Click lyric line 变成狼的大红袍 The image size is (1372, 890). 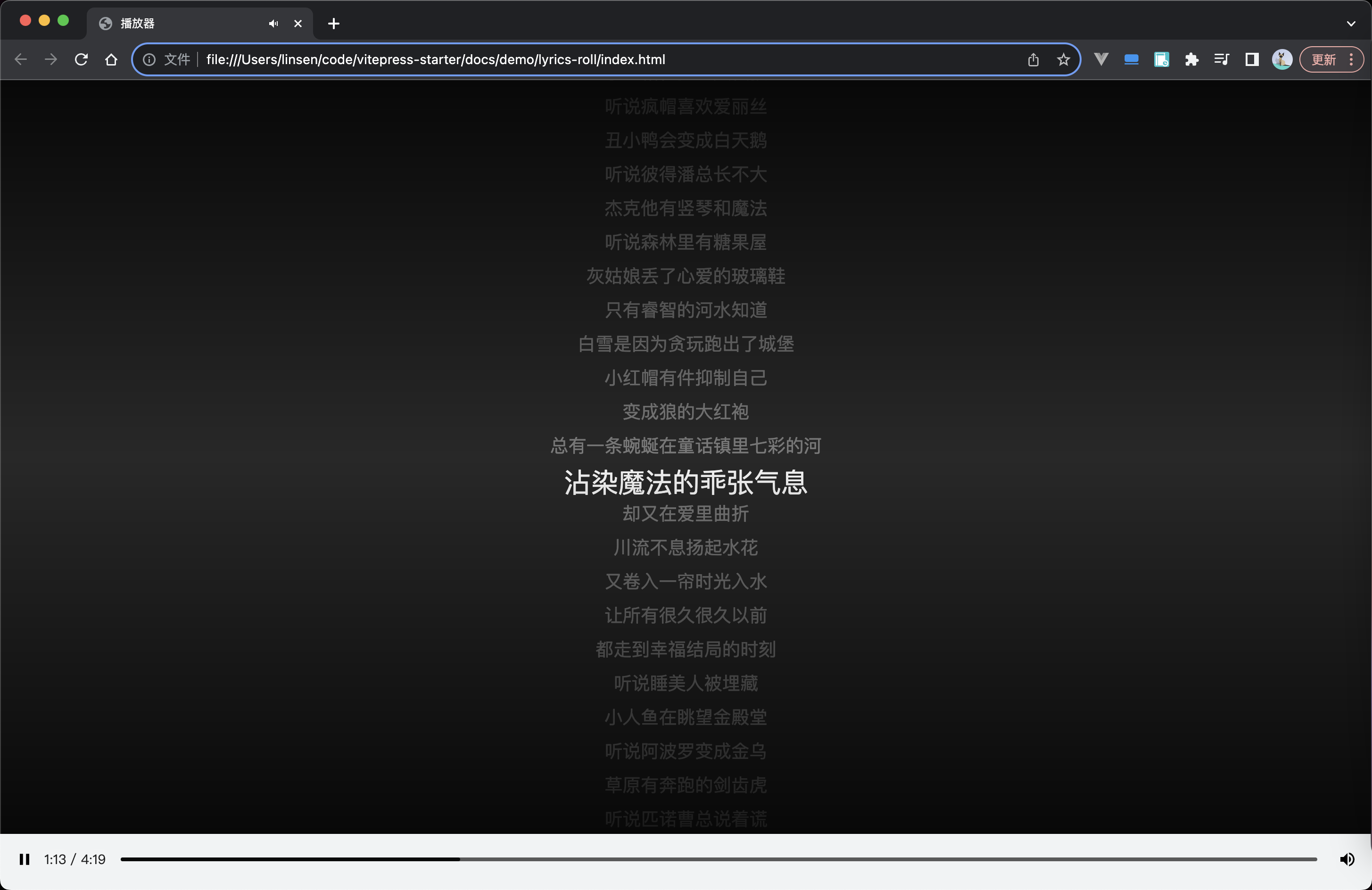pos(686,412)
